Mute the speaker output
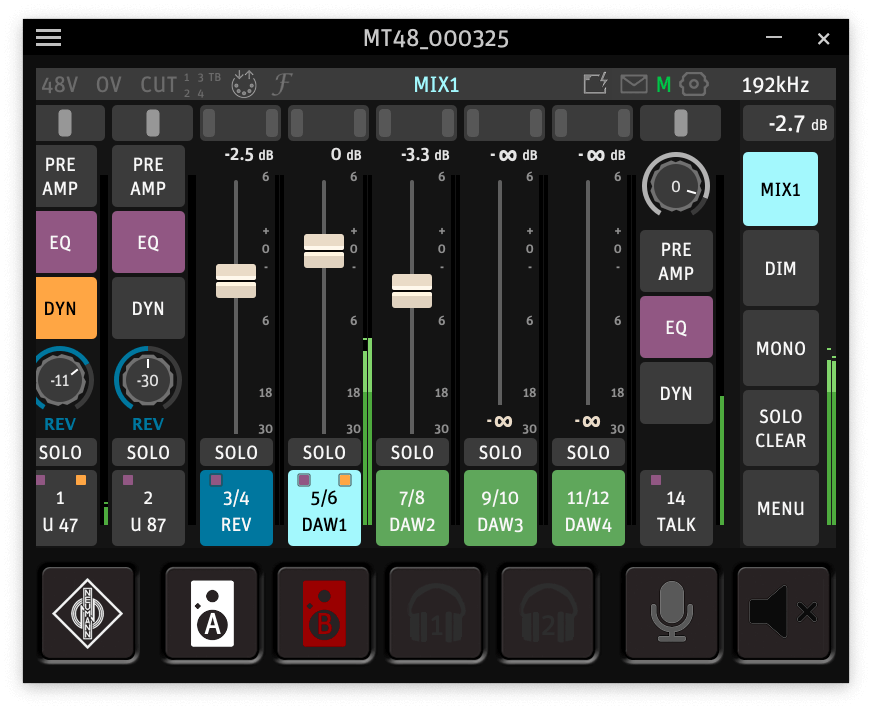The height and width of the screenshot is (710, 872). [x=783, y=613]
